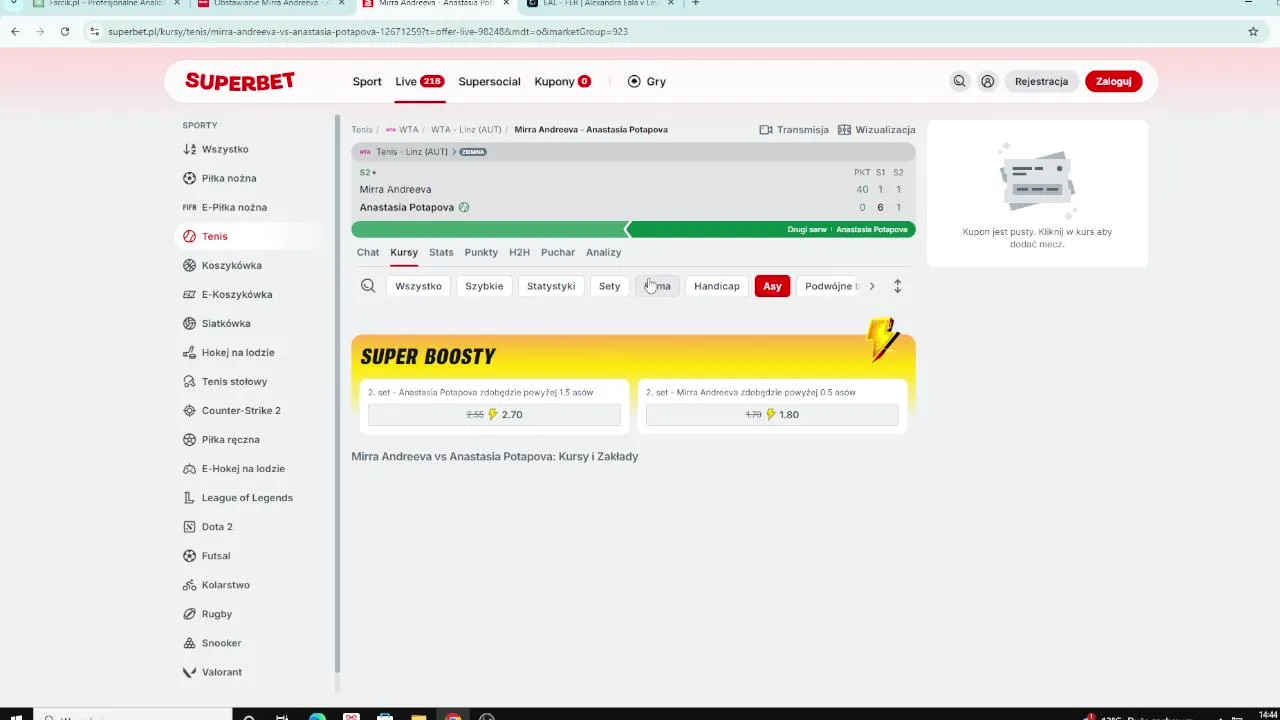The image size is (1280, 720).
Task: Select the Statystyki market filter
Action: 551,286
